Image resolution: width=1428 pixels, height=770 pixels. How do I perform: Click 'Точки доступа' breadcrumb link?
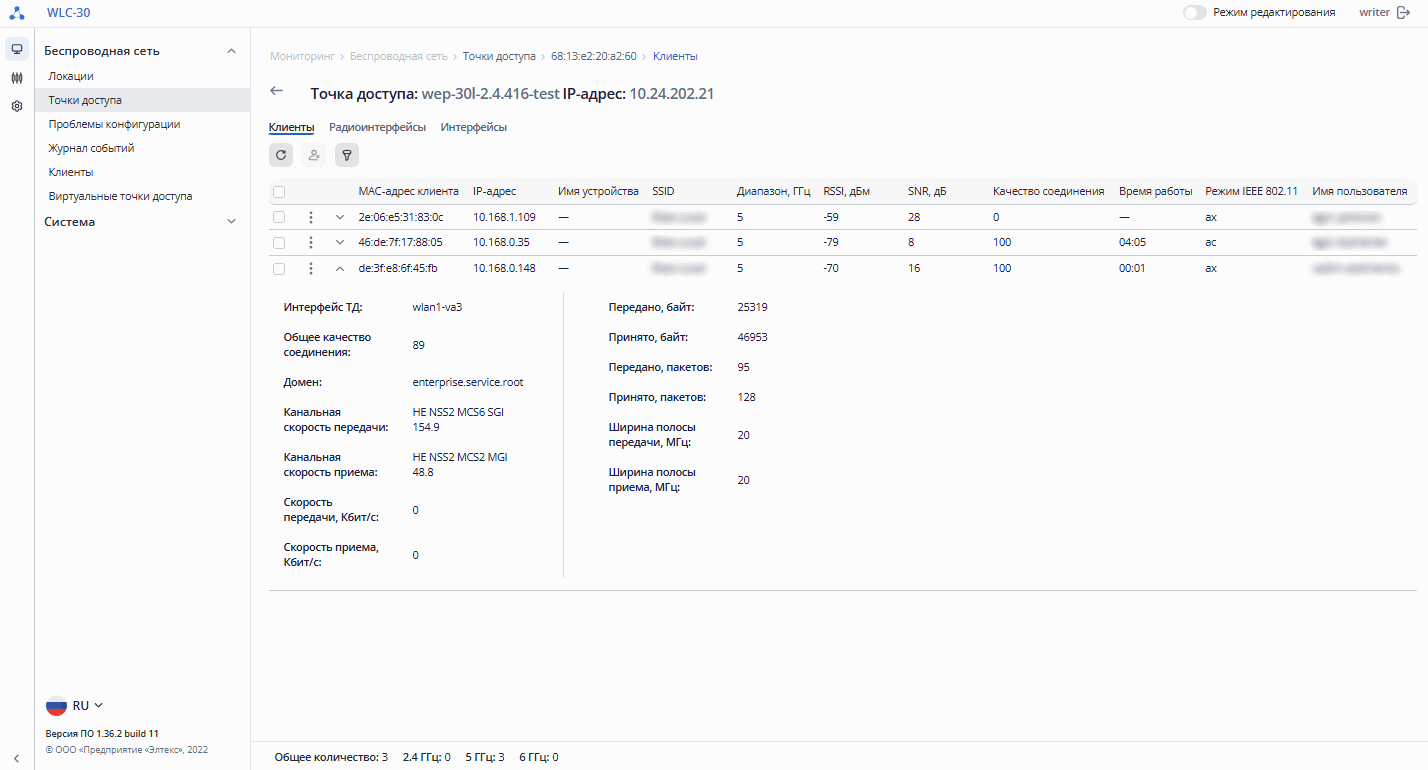[498, 56]
